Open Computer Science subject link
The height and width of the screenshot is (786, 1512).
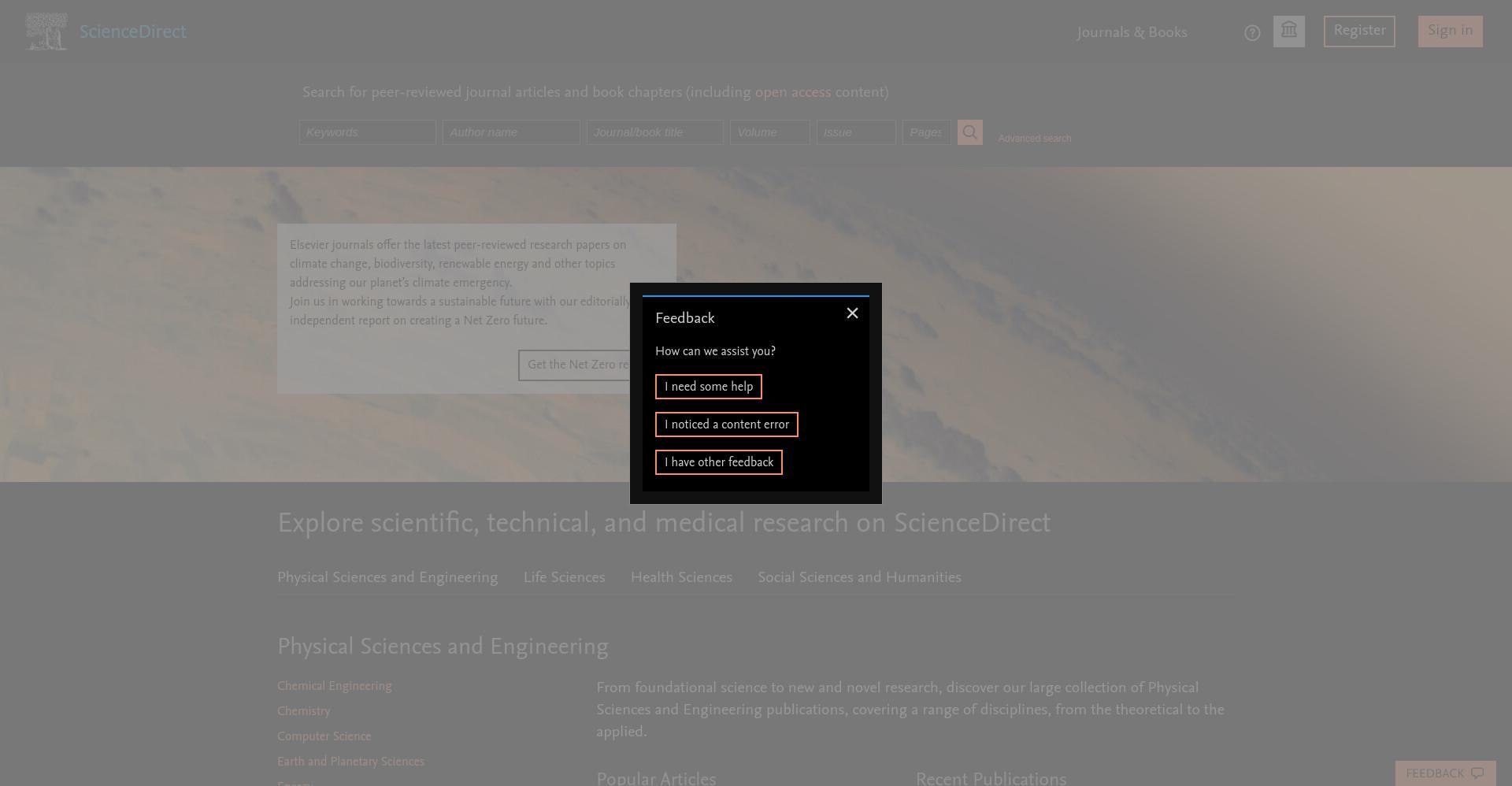[x=324, y=736]
